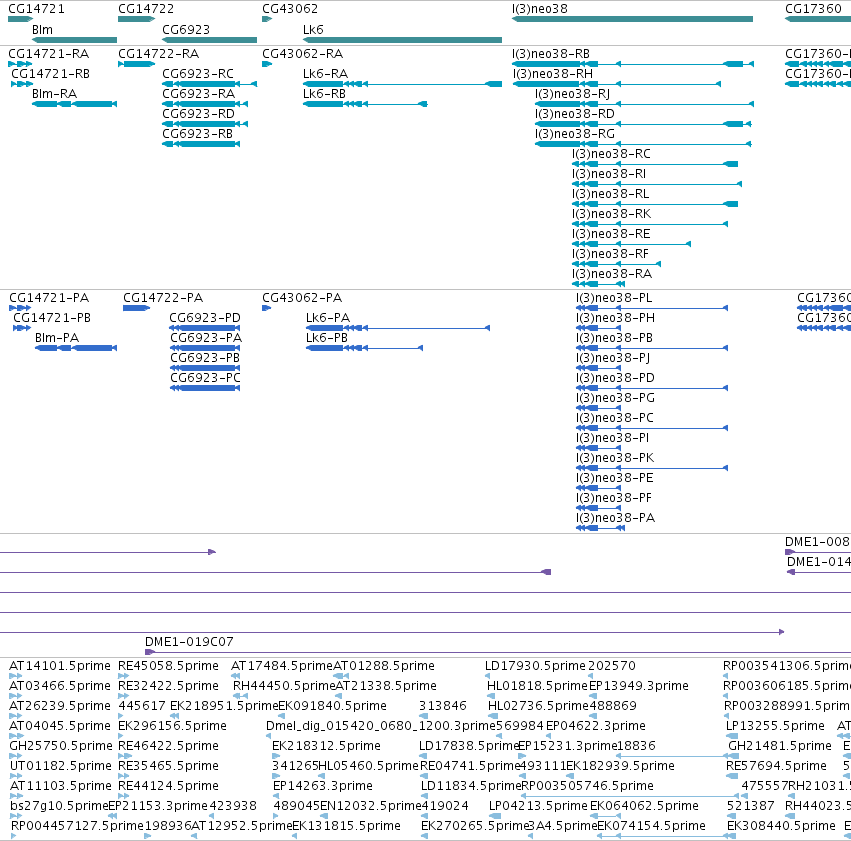
Task: Select protein l(3)neo38-PH
Action: coord(615,318)
